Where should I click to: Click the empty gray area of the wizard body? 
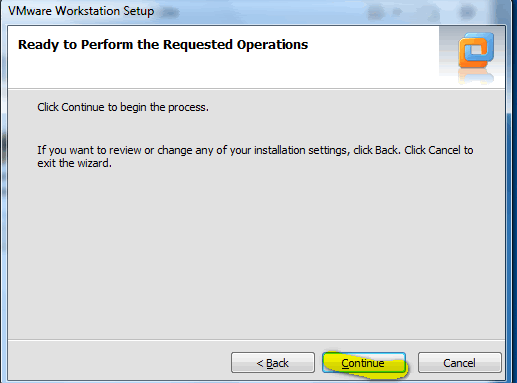click(x=256, y=253)
